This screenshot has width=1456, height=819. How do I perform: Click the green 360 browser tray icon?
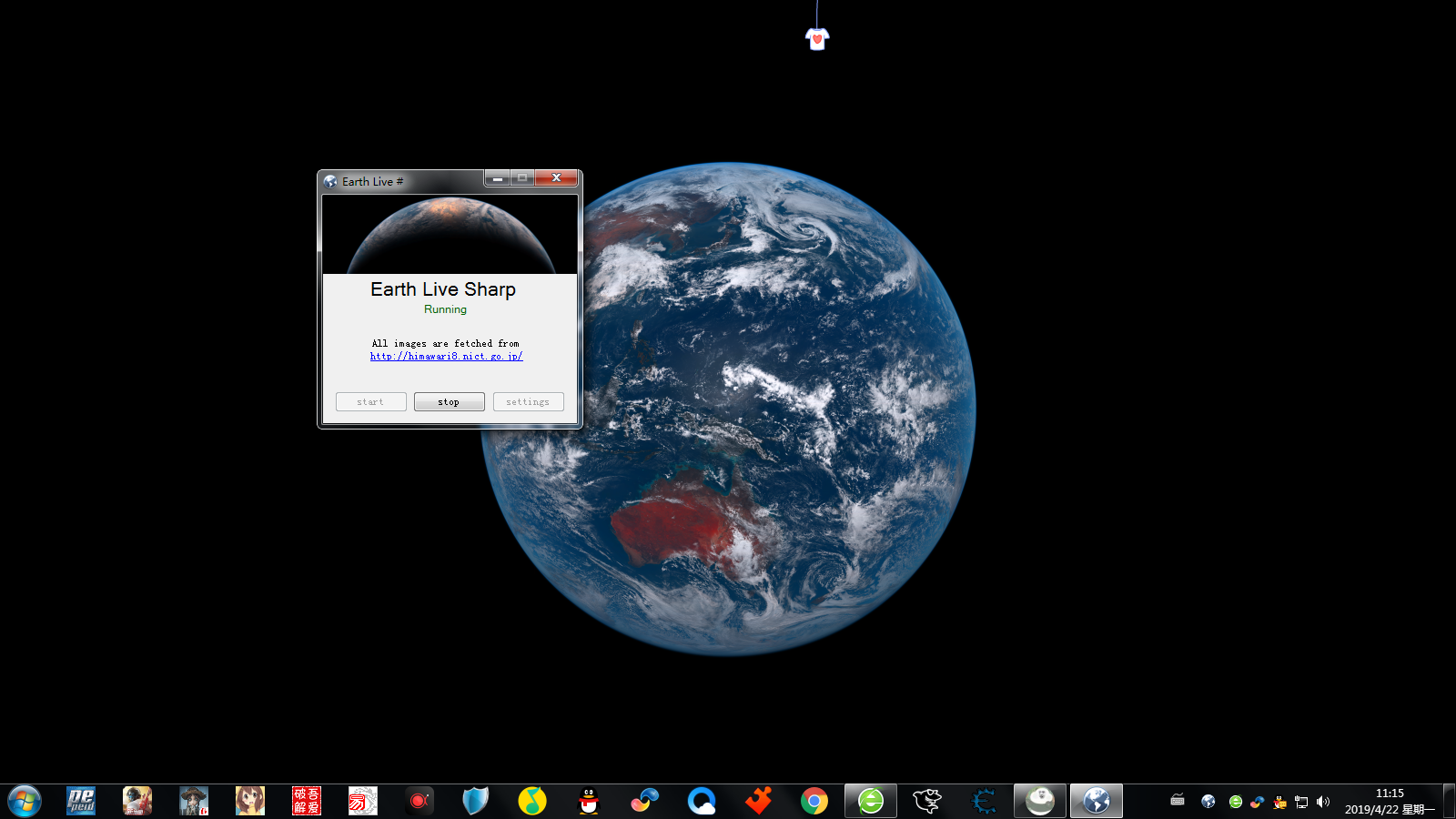coord(1236,802)
